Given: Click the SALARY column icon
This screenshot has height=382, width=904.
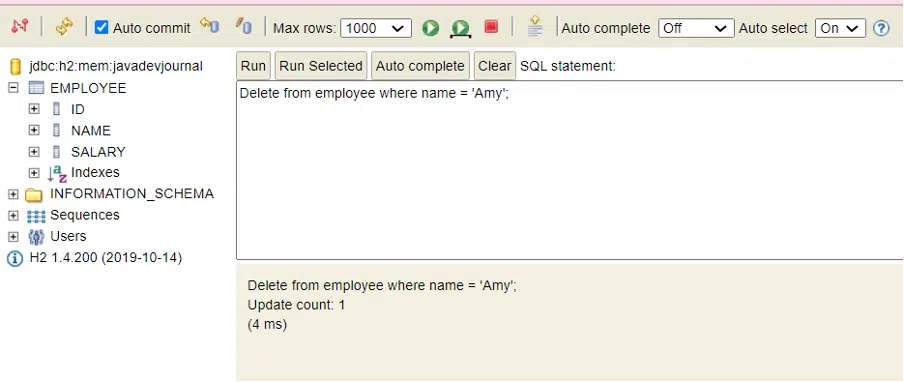Looking at the screenshot, I should [x=56, y=152].
